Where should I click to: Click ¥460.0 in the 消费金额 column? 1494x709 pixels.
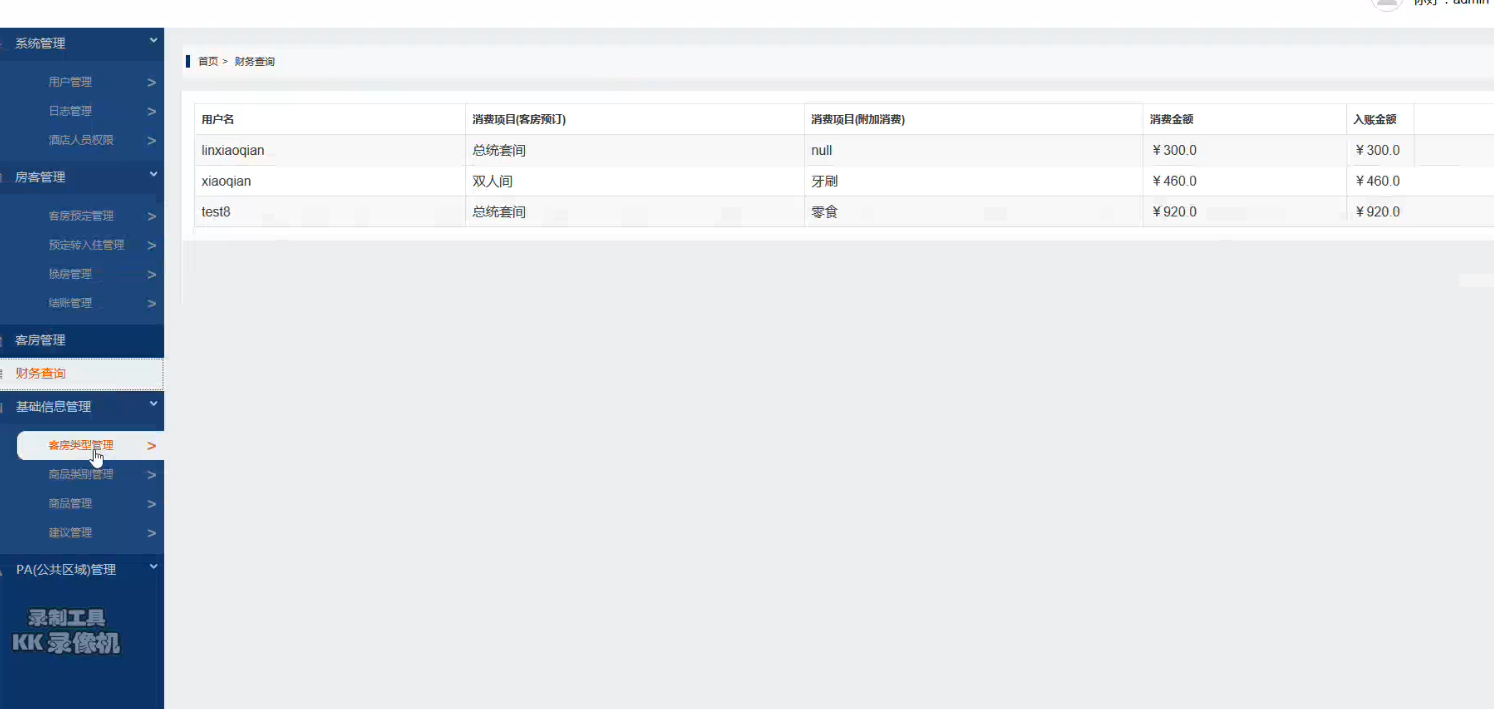(x=1174, y=182)
